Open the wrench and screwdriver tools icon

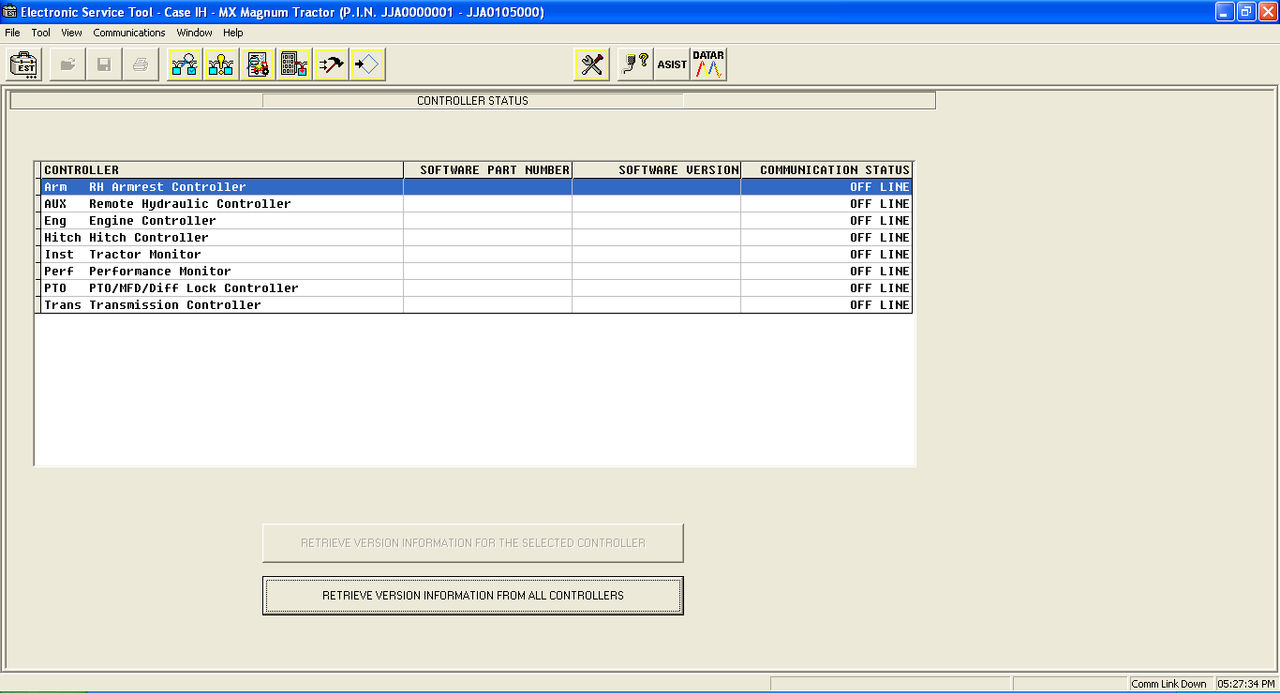click(x=592, y=65)
